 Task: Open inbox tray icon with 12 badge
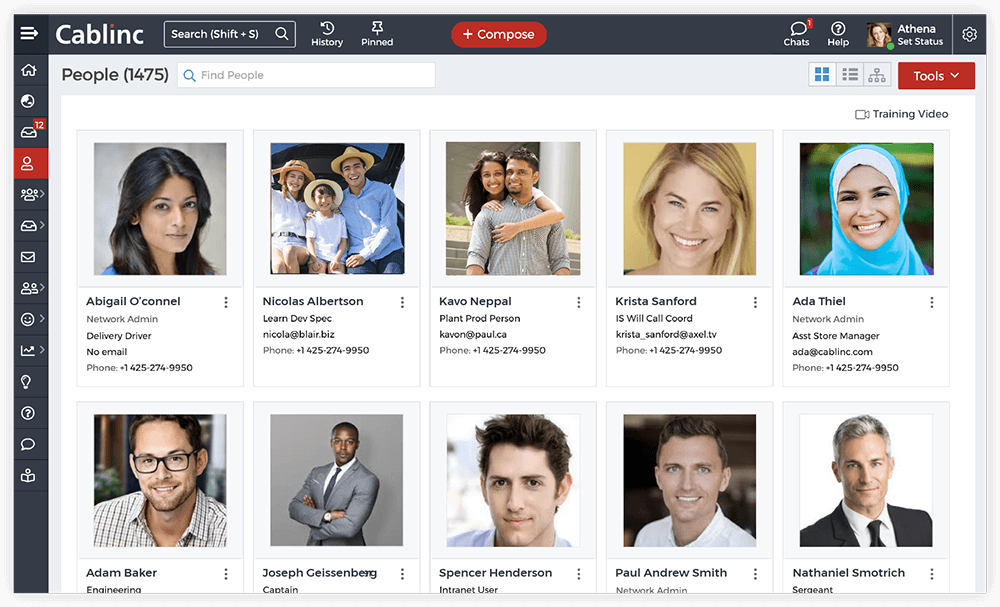(x=28, y=132)
